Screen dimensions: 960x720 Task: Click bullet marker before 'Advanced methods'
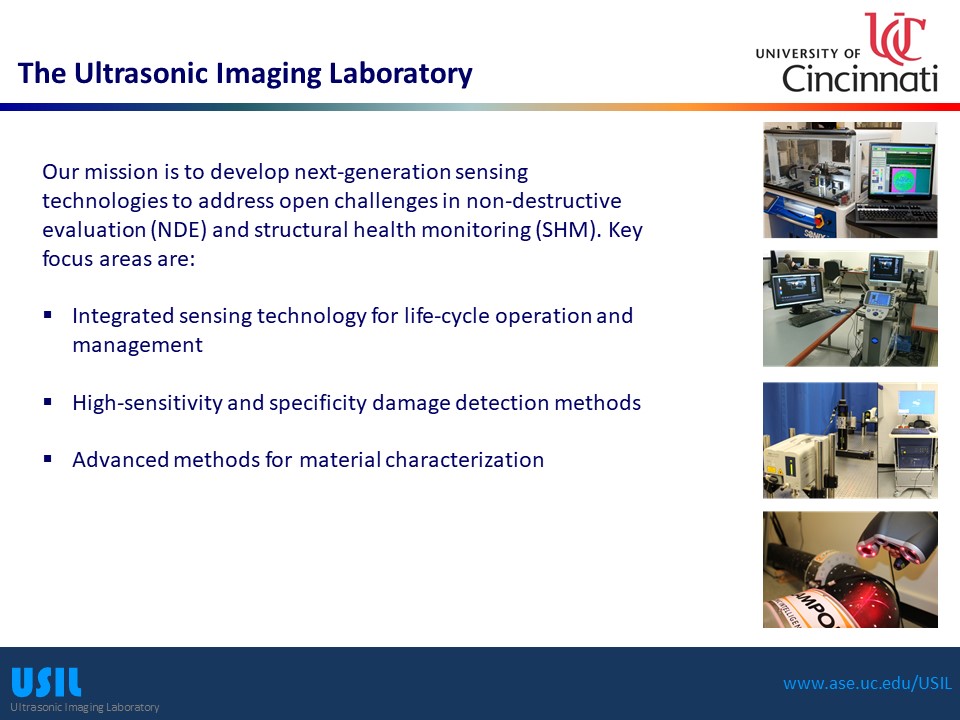pos(48,459)
